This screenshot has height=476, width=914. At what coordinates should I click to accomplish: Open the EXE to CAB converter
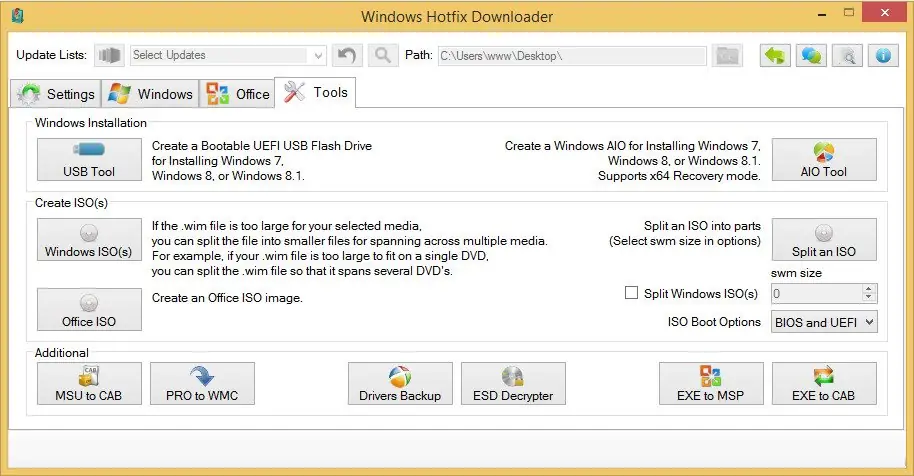click(824, 383)
